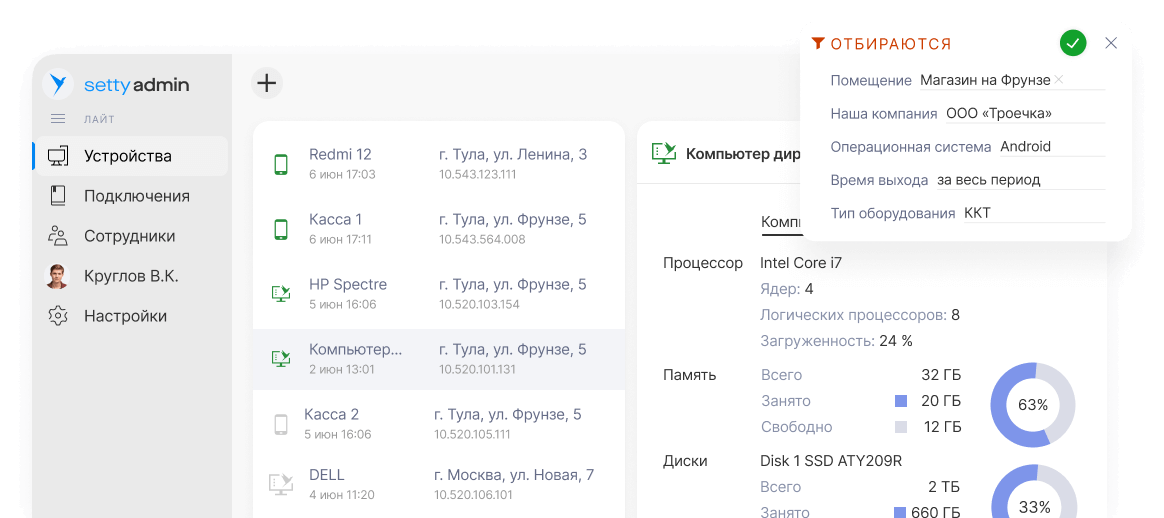
Task: Click the green phone icon for Redmi 12
Action: coord(281,164)
